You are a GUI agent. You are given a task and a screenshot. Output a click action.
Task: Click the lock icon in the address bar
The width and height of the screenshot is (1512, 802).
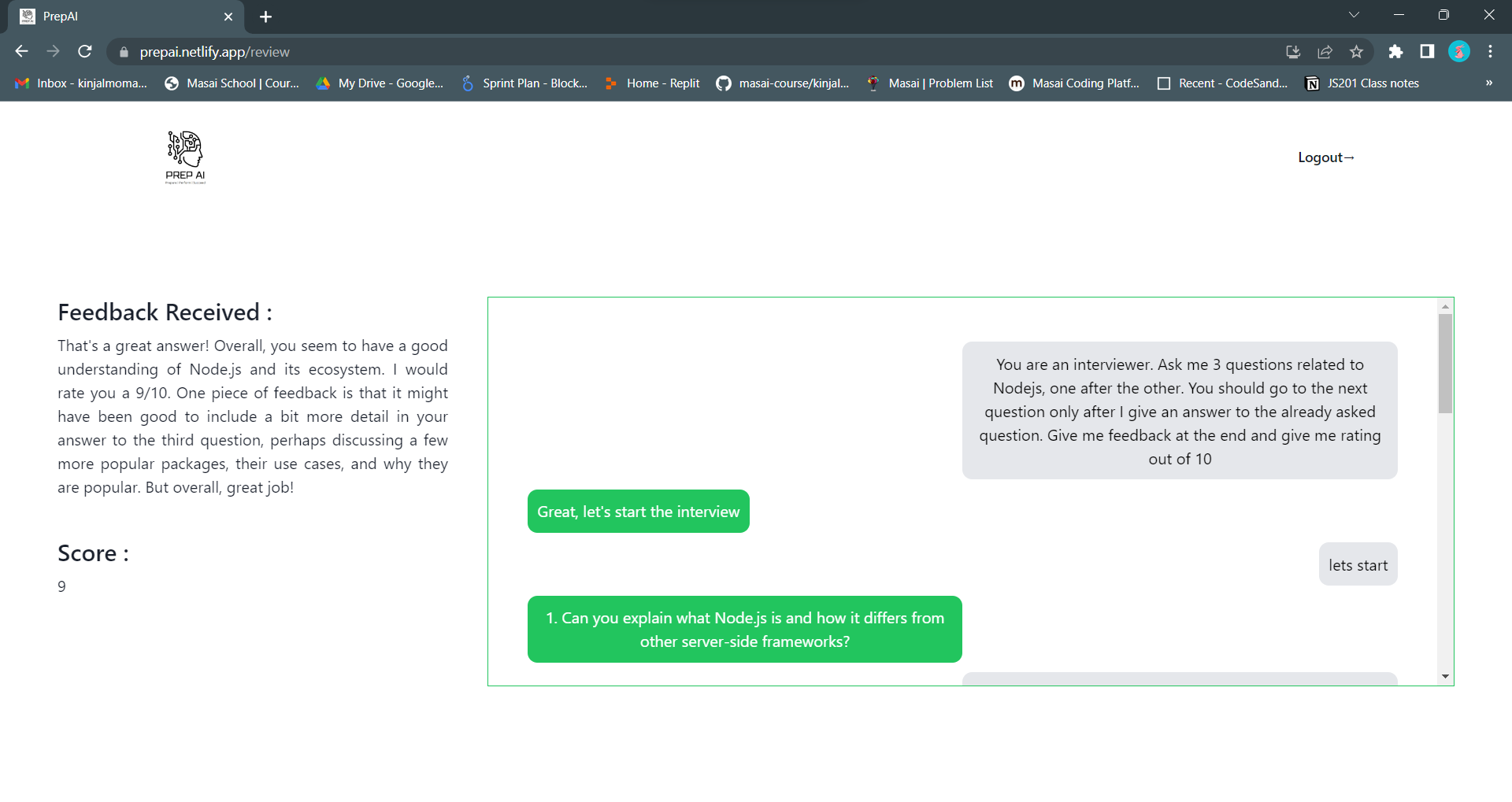pos(124,51)
